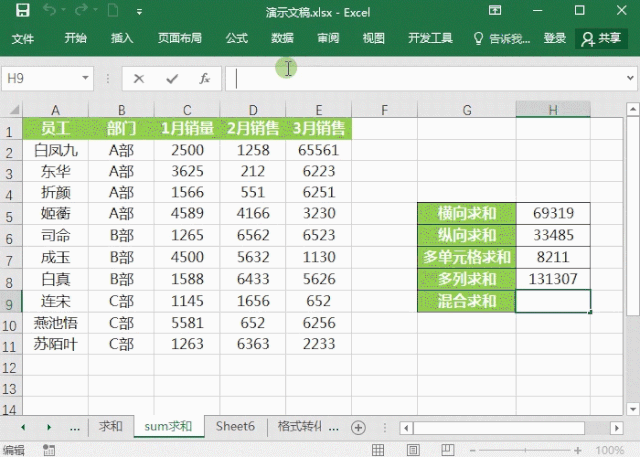
Task: Cancel formula entry with the X icon
Action: pos(139,78)
